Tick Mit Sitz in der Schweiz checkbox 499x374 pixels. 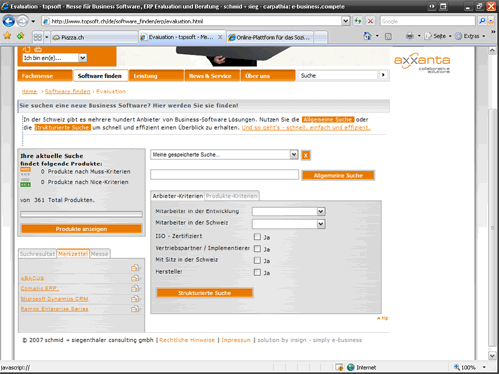tap(257, 260)
